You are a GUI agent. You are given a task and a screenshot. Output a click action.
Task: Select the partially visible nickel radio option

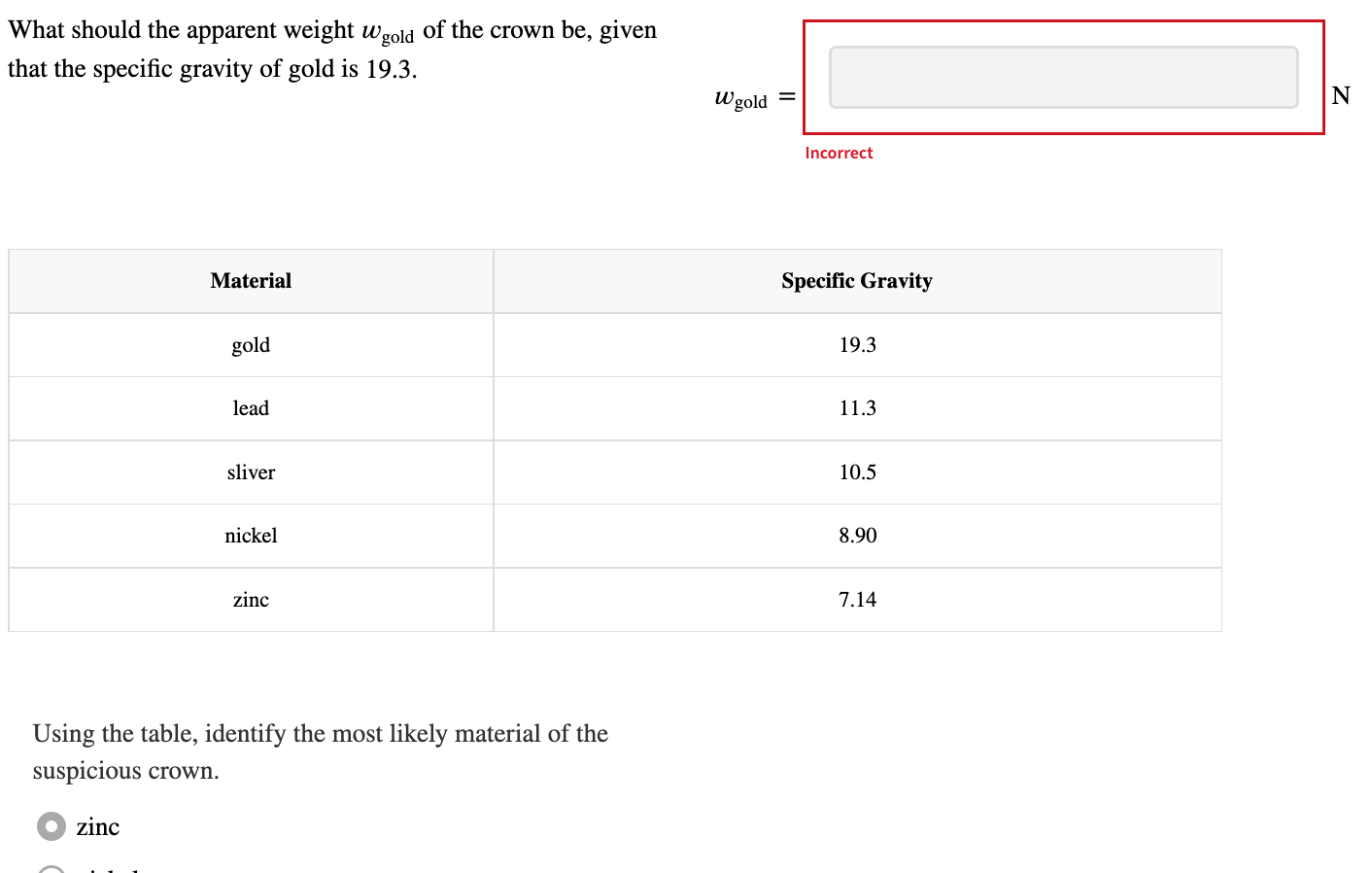pyautogui.click(x=51, y=868)
